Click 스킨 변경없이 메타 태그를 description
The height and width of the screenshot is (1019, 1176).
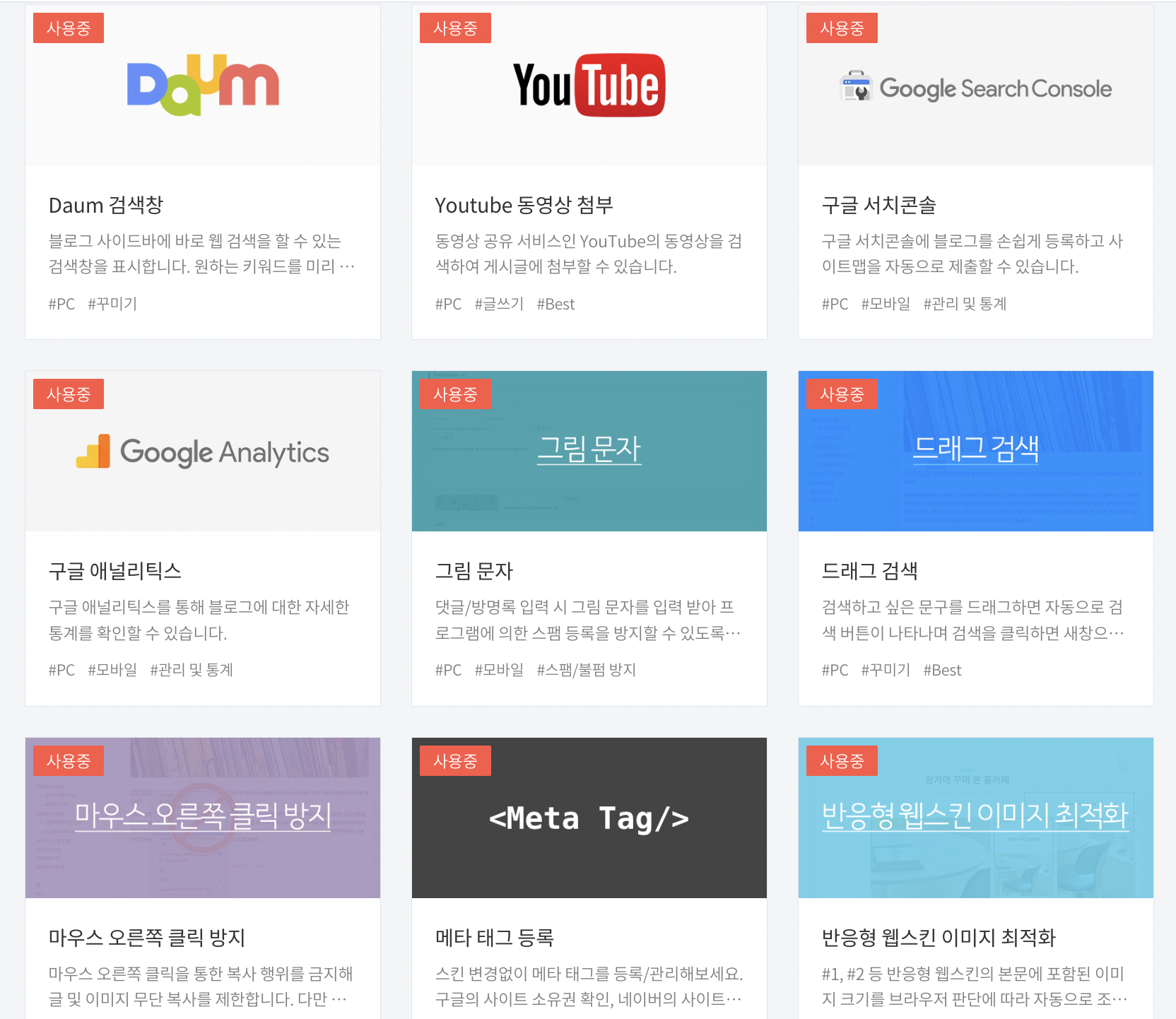coord(589,986)
